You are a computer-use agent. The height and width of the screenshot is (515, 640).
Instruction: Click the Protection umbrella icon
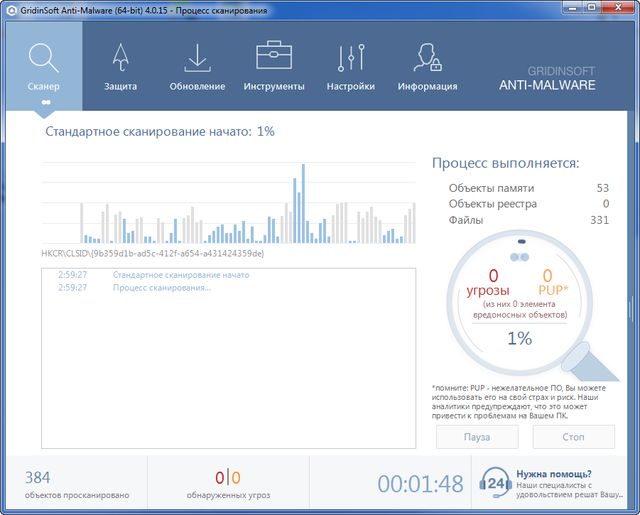pyautogui.click(x=121, y=57)
